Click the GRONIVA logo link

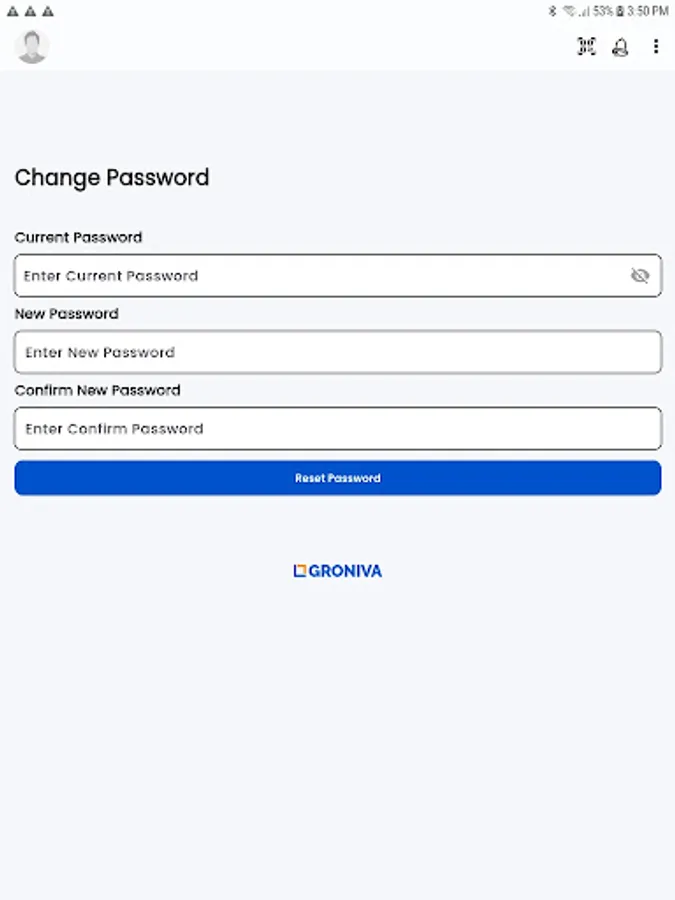(x=337, y=571)
